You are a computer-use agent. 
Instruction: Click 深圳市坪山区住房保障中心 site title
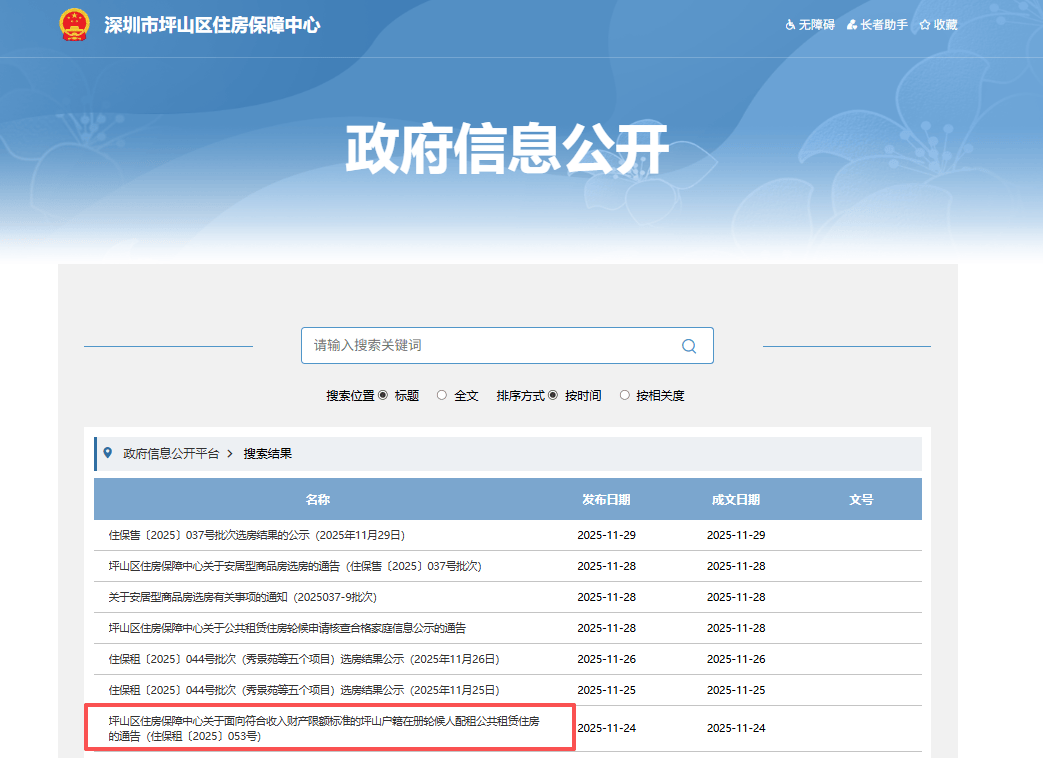212,25
